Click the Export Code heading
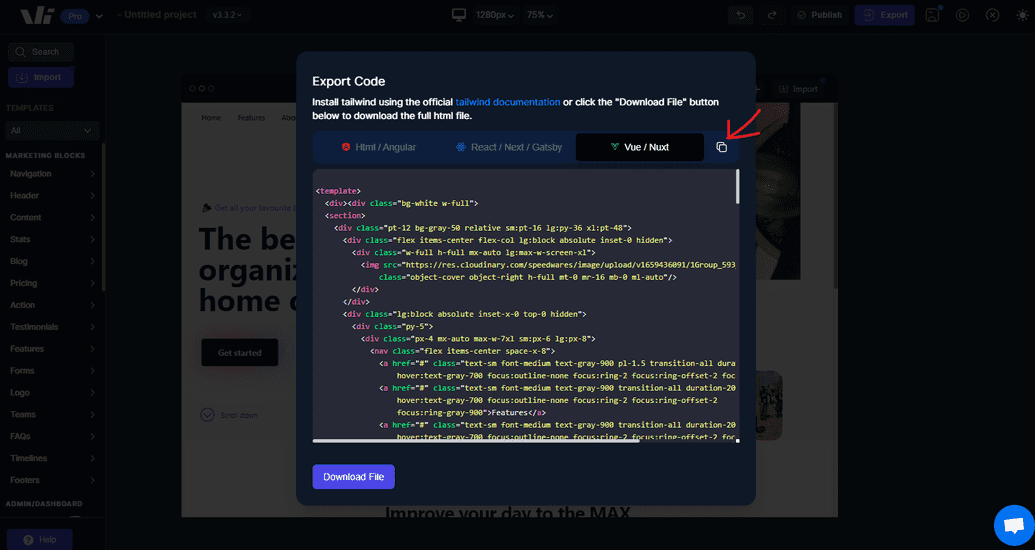 (349, 82)
